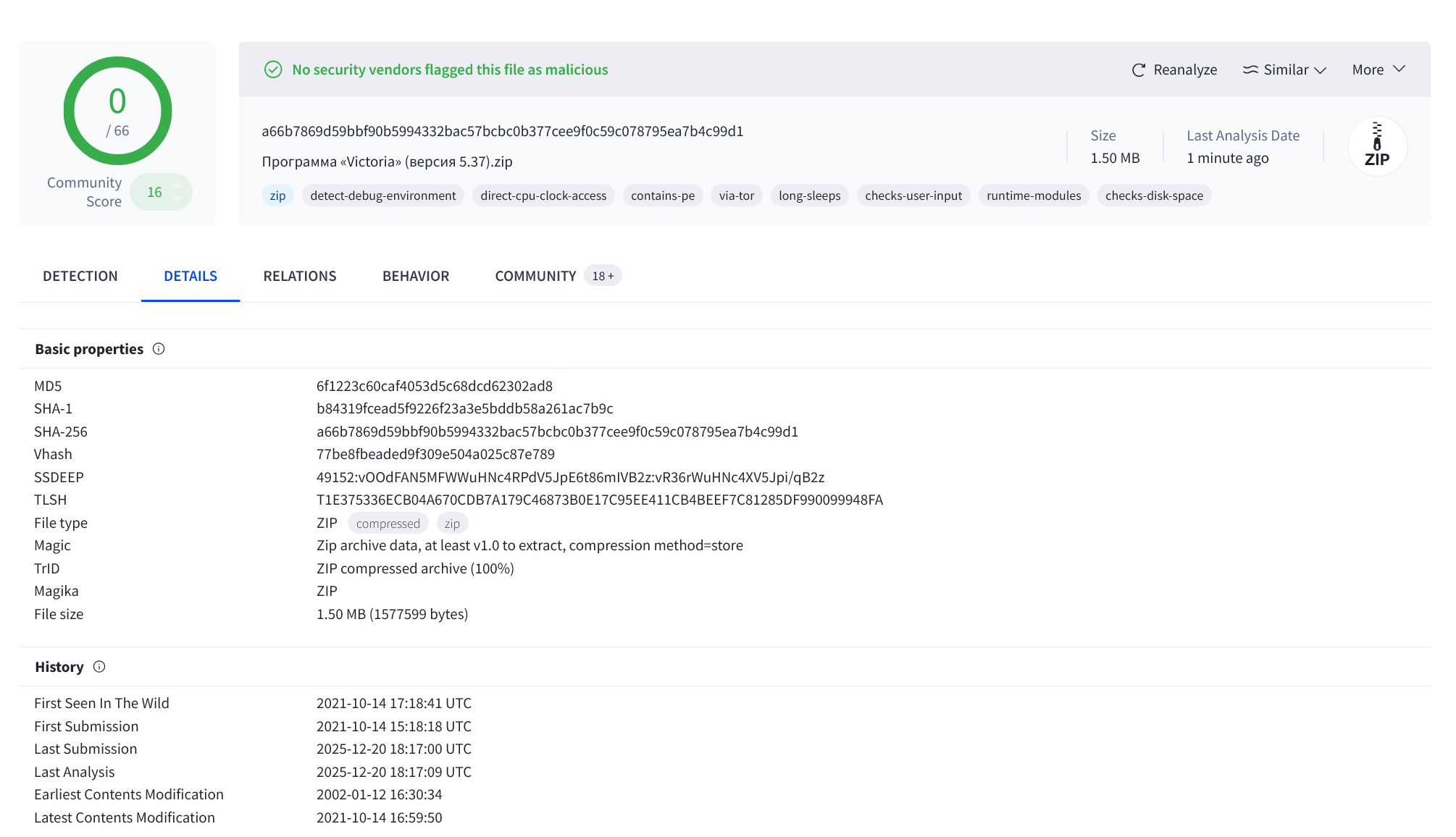Screen dimensions: 1456x837
Task: Click the ZIP file type icon
Action: coord(1376,146)
